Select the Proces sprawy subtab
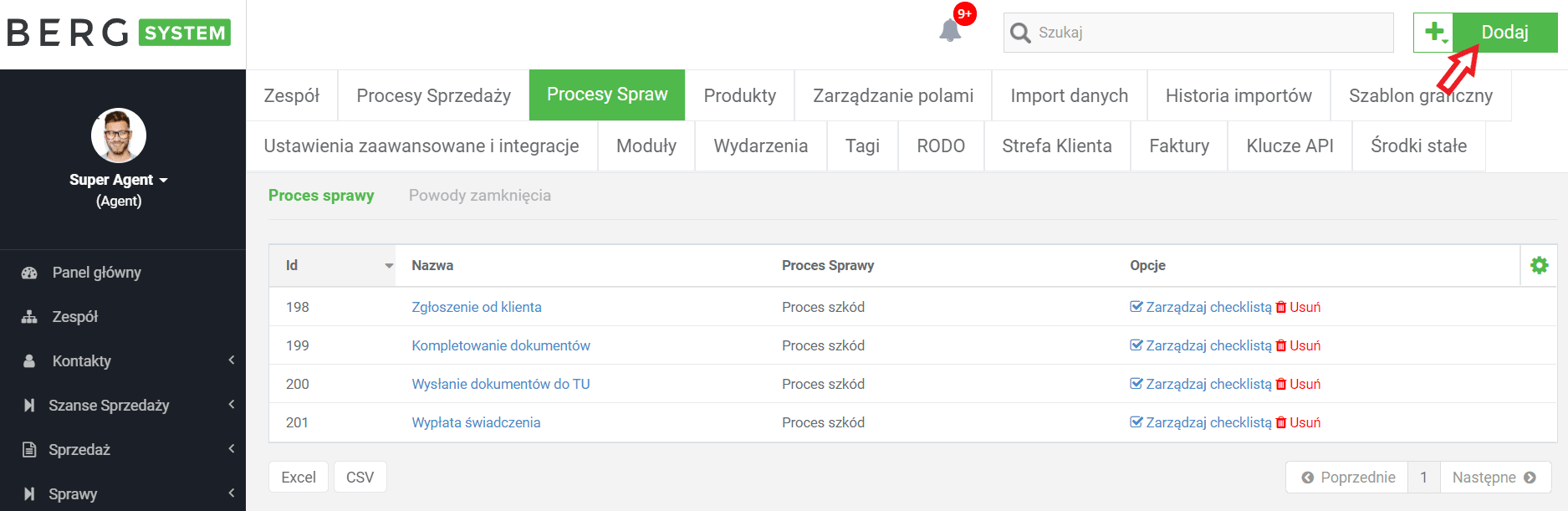The width and height of the screenshot is (1568, 511). tap(321, 195)
